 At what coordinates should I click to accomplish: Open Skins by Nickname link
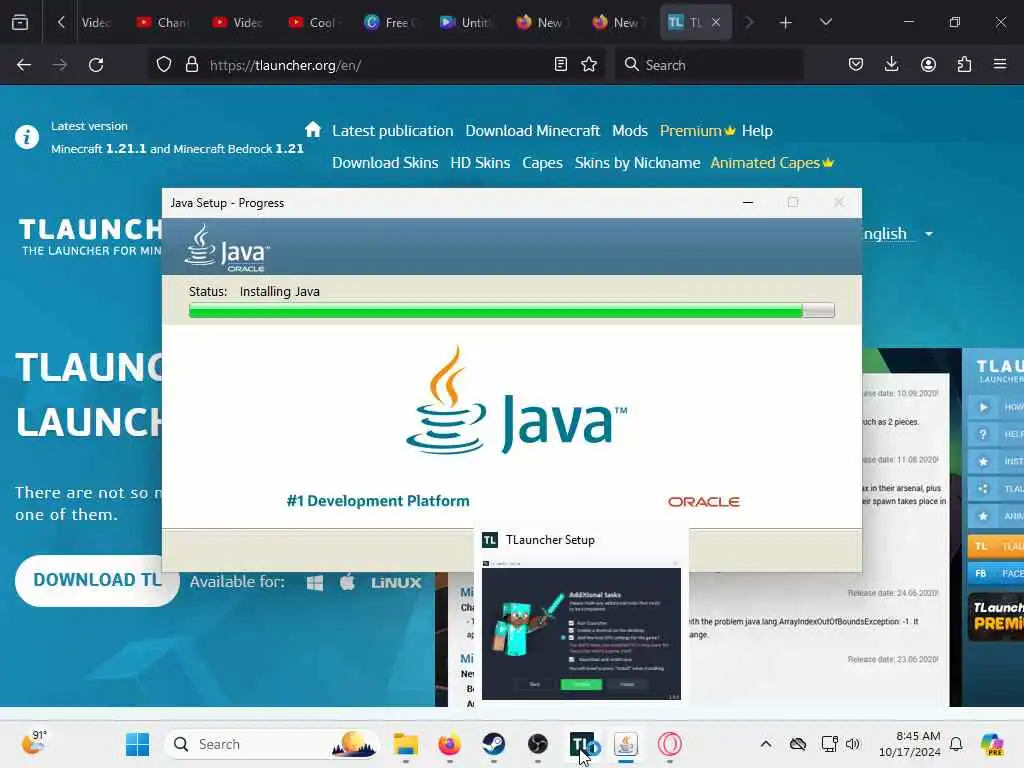pos(637,163)
